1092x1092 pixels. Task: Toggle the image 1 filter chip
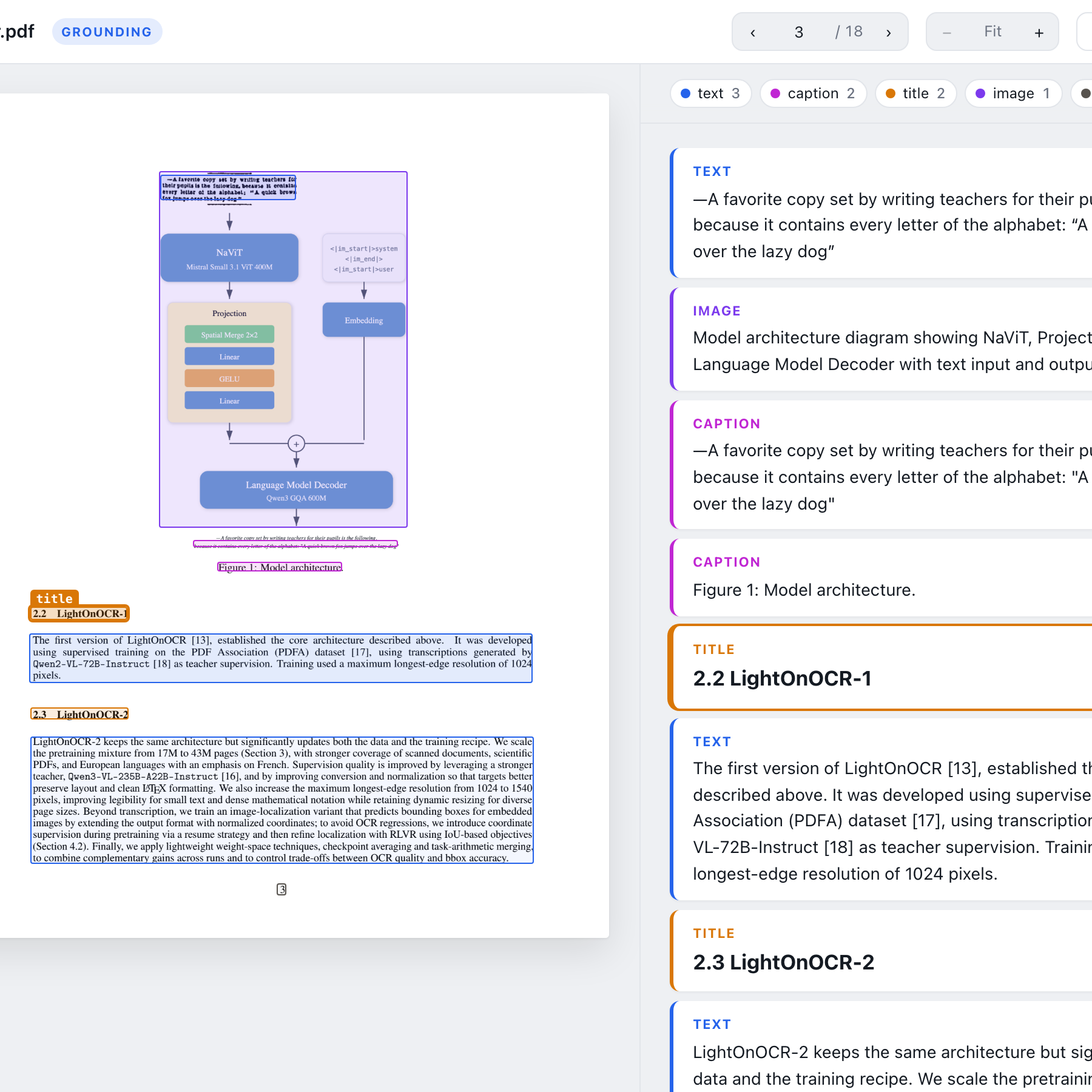coord(1013,93)
